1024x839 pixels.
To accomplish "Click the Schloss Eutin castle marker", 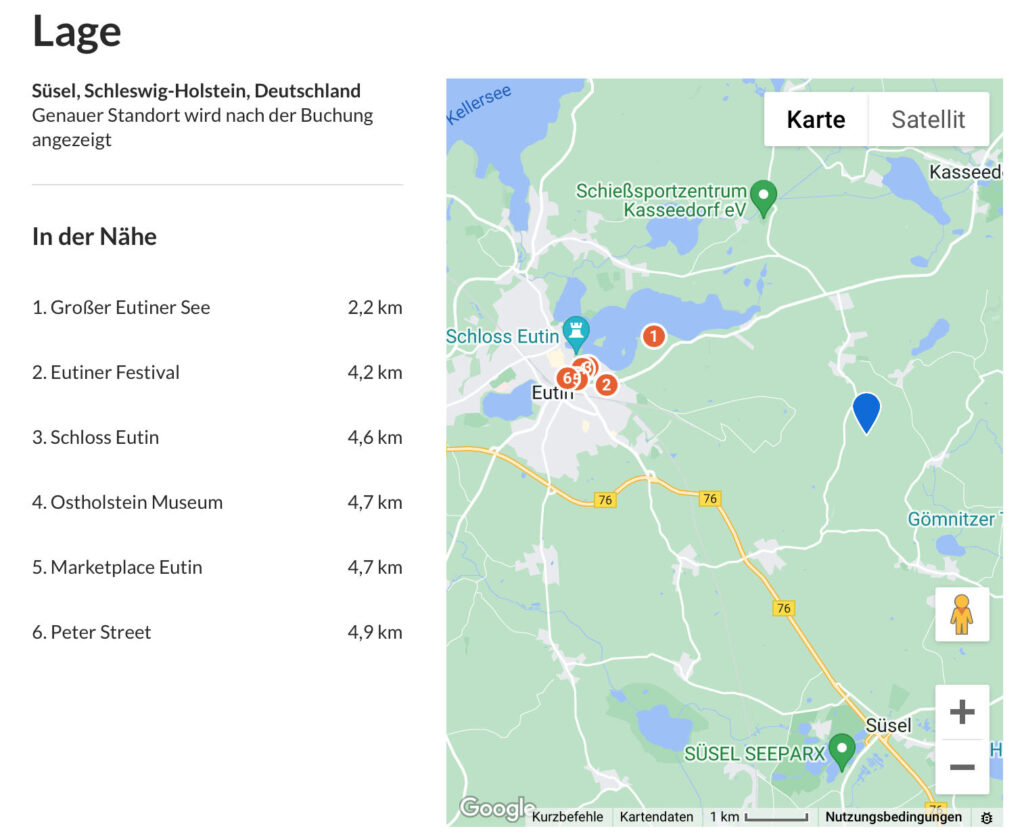I will tap(576, 331).
